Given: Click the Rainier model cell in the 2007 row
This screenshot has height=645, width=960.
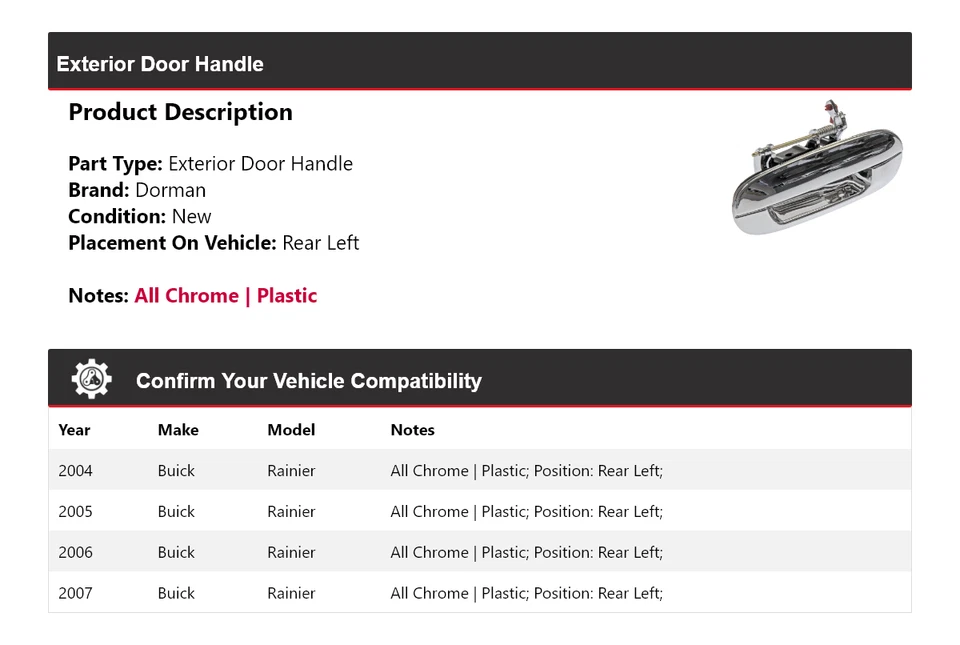Looking at the screenshot, I should point(291,593).
